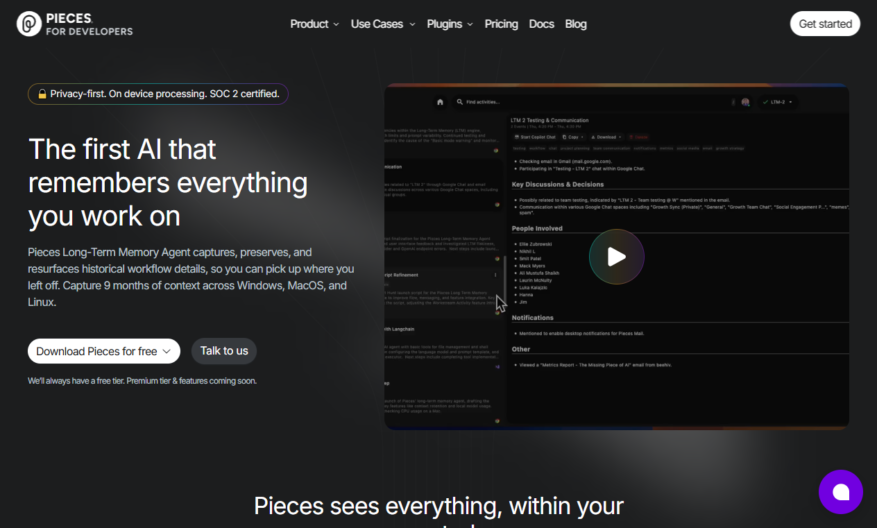Expand the Plugins menu
The image size is (877, 528).
coord(450,24)
